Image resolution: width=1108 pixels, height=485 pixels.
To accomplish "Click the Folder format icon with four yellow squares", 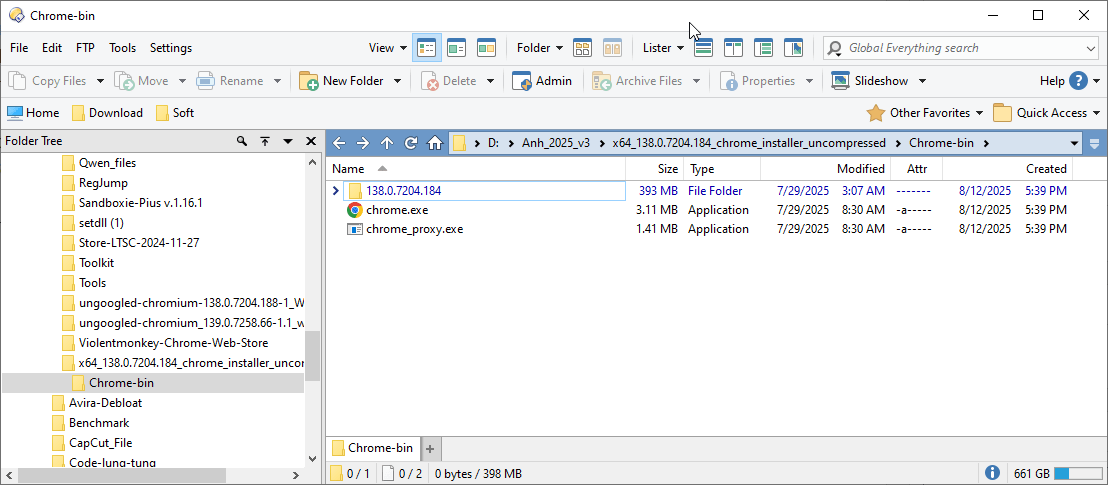I will coord(582,48).
